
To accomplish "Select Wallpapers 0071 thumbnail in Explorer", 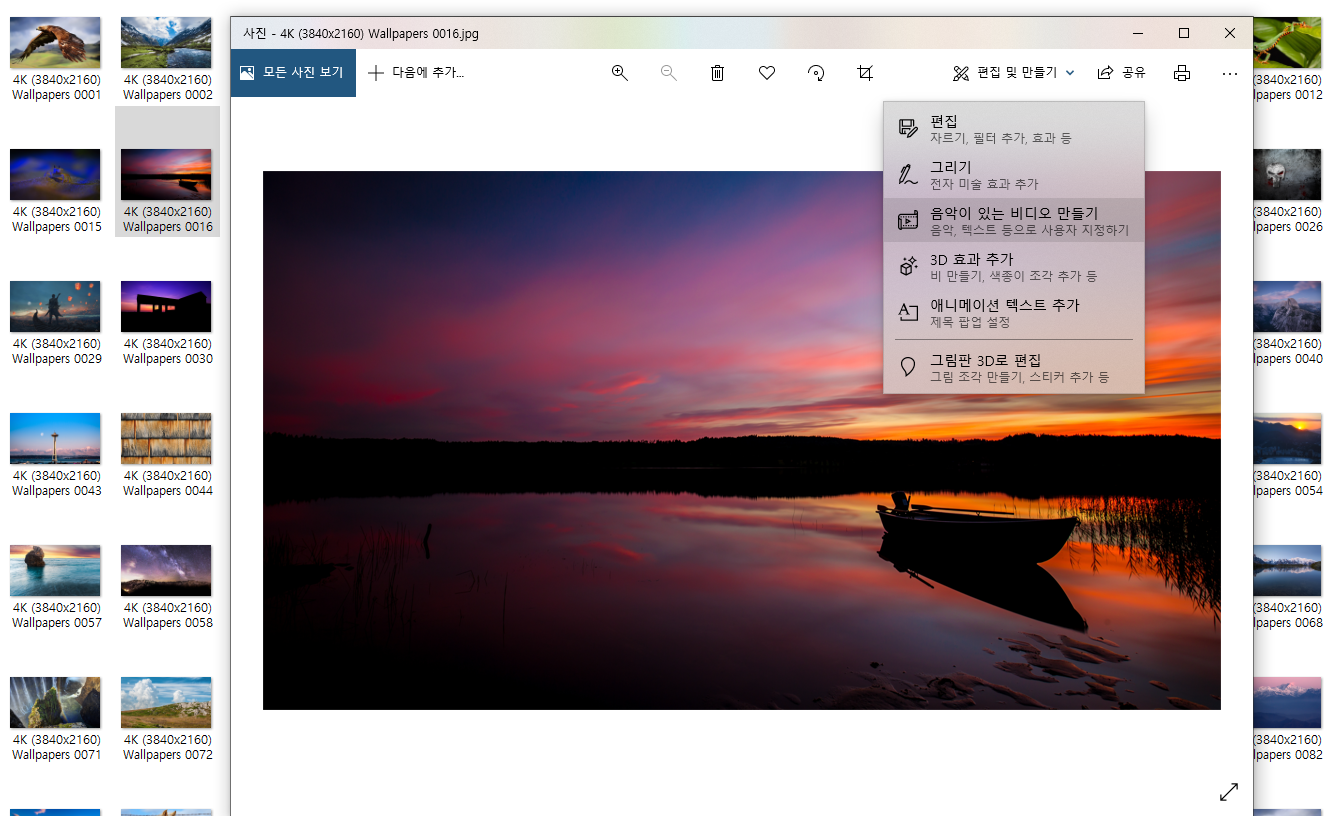I will pos(56,702).
